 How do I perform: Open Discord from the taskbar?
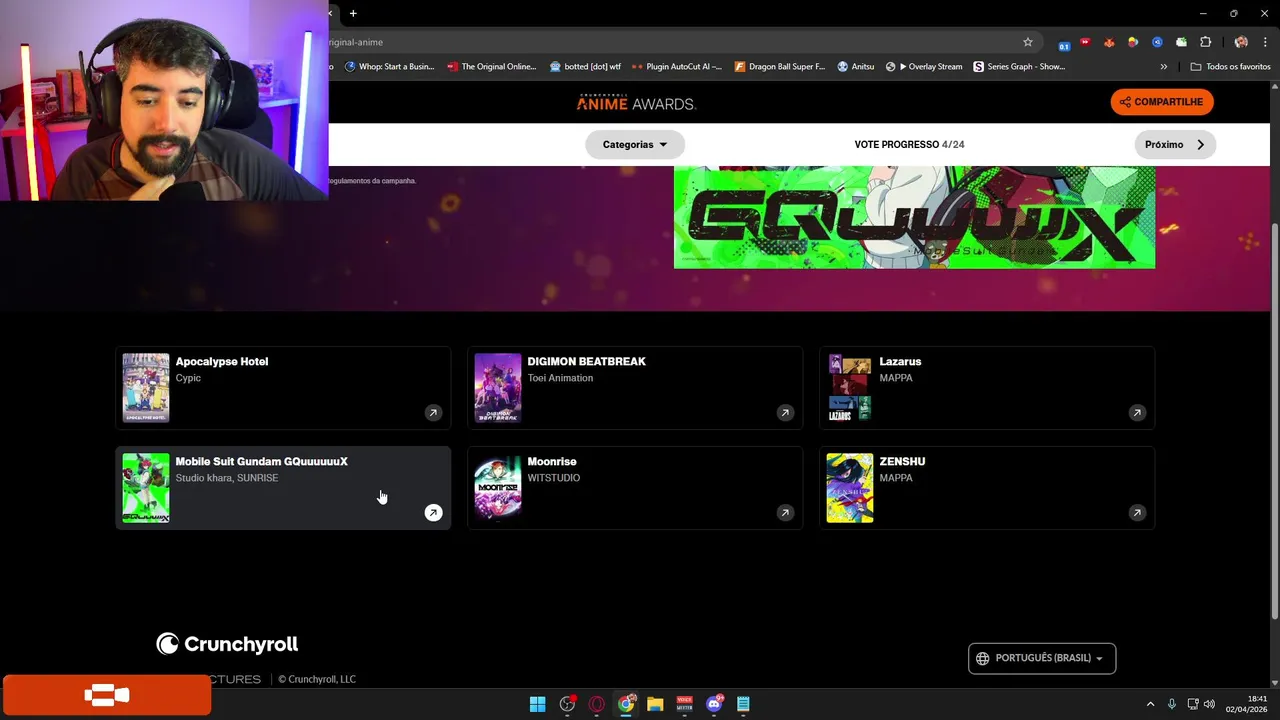pos(714,704)
